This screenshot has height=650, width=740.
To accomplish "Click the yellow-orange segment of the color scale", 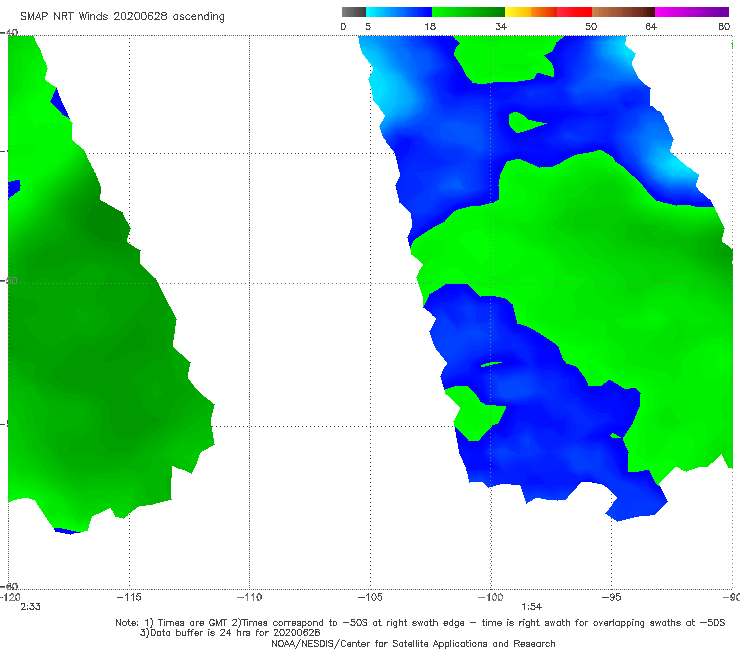I will [x=531, y=12].
